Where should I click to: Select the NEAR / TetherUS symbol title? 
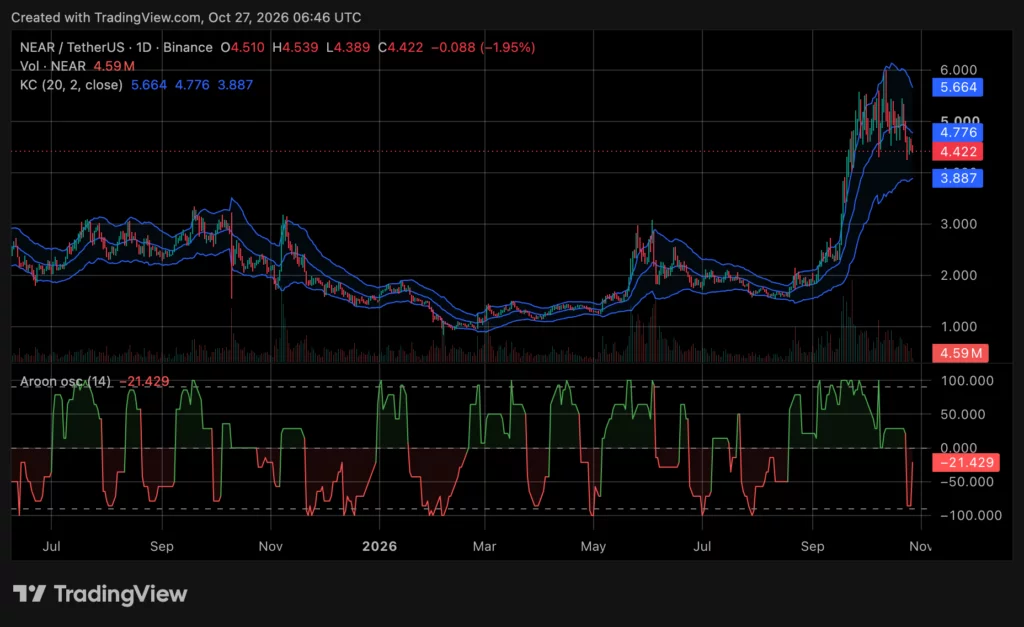[74, 48]
